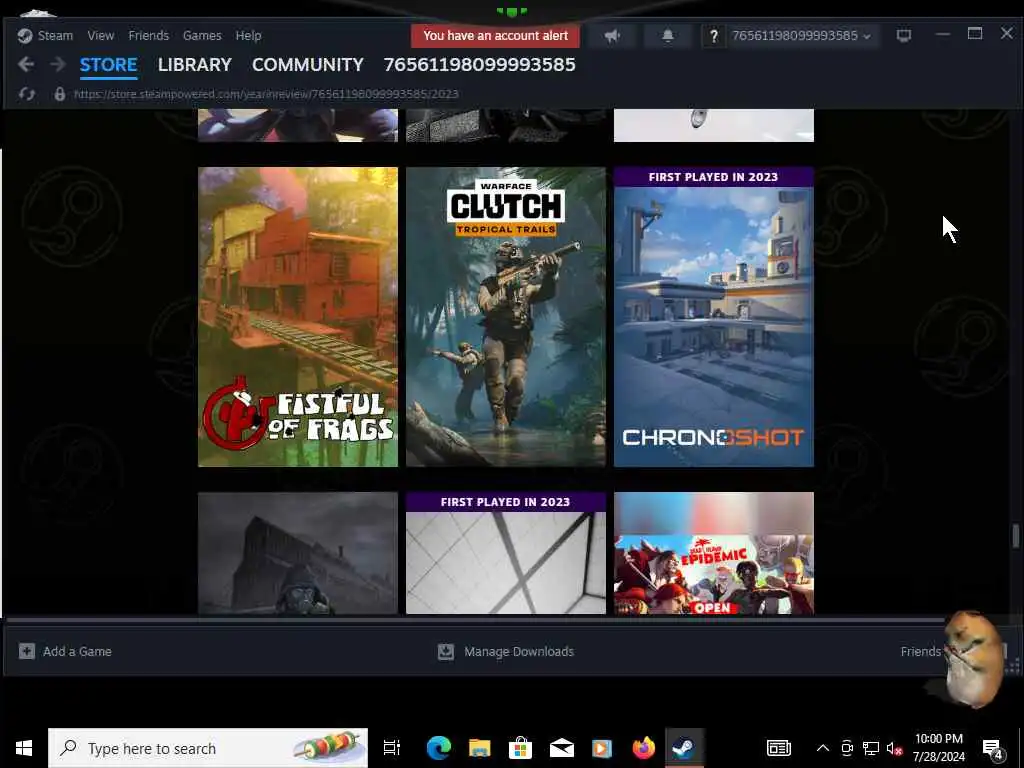Click the page vertical scrollbar thumb
The height and width of the screenshot is (768, 1024).
coord(1016,536)
